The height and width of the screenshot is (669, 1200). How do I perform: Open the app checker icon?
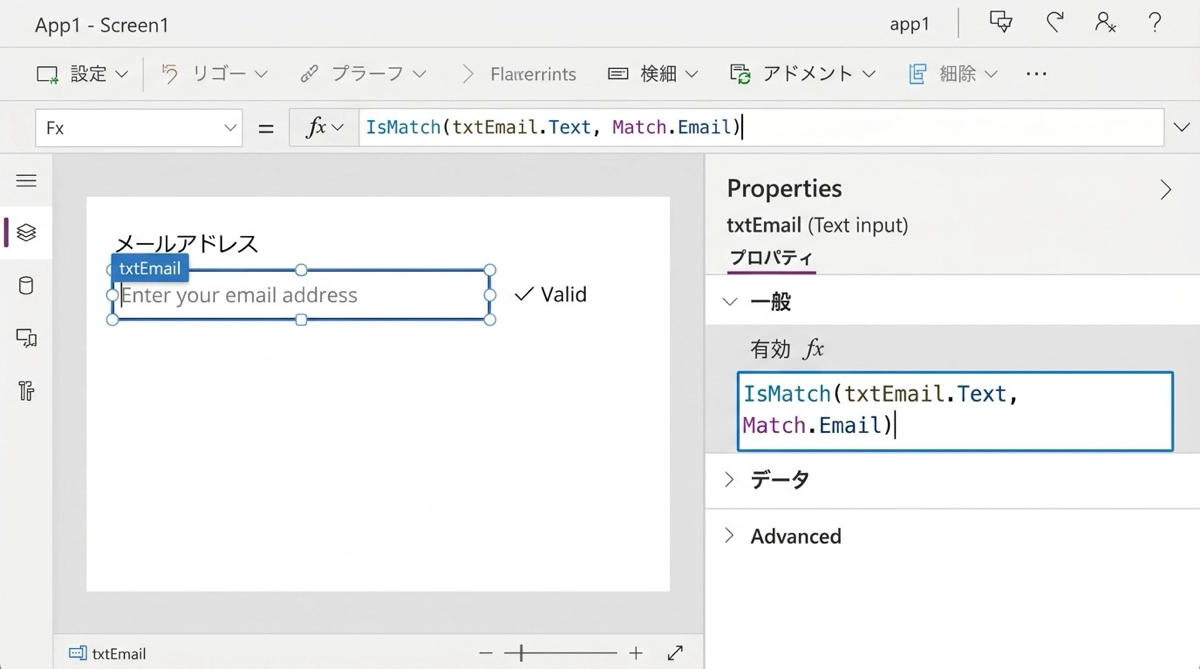[x=1000, y=24]
